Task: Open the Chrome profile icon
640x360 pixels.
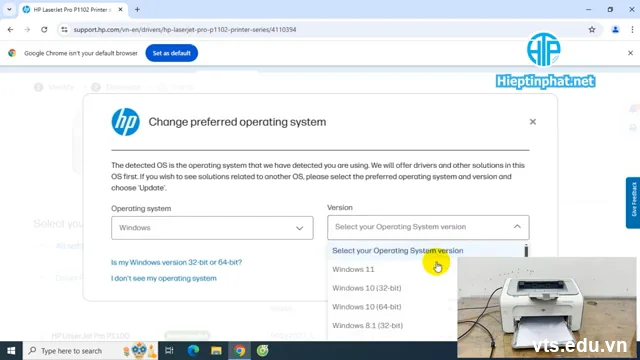Action: [615, 29]
